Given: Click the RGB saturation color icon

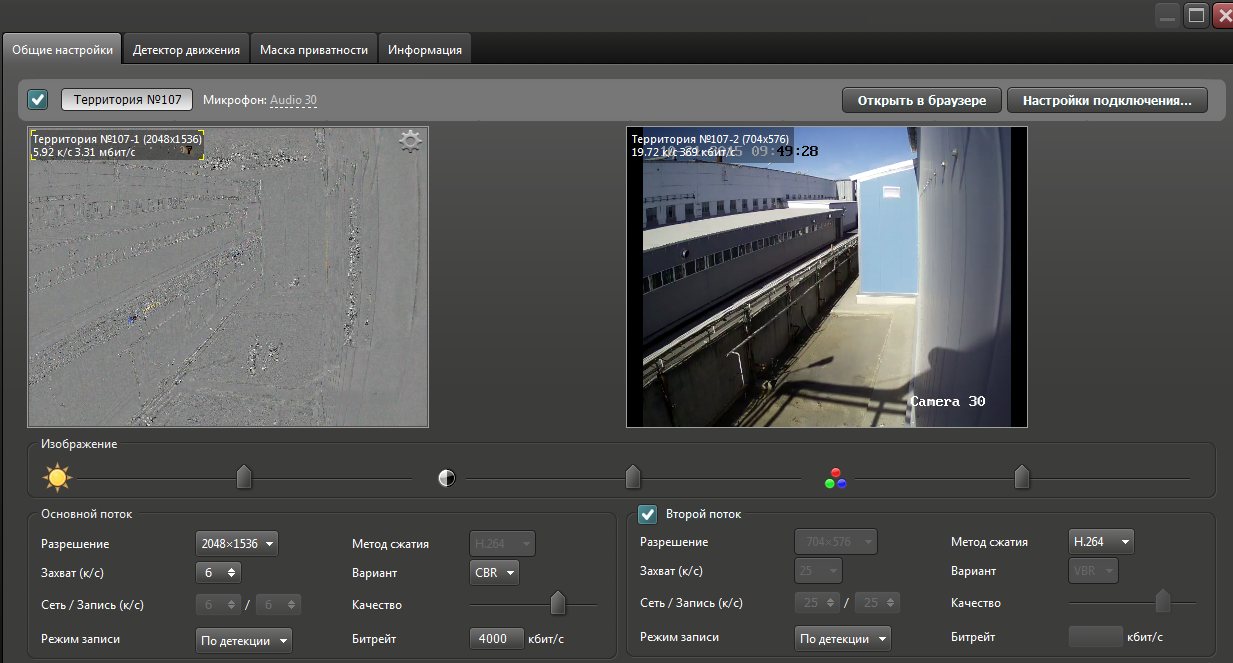Looking at the screenshot, I should 836,478.
